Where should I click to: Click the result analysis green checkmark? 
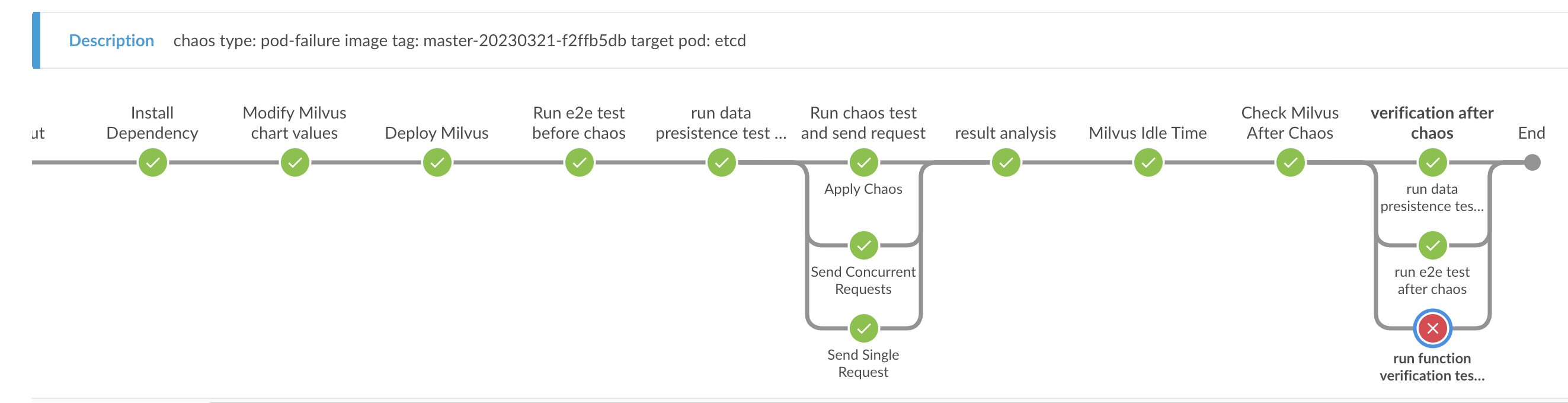[1006, 162]
